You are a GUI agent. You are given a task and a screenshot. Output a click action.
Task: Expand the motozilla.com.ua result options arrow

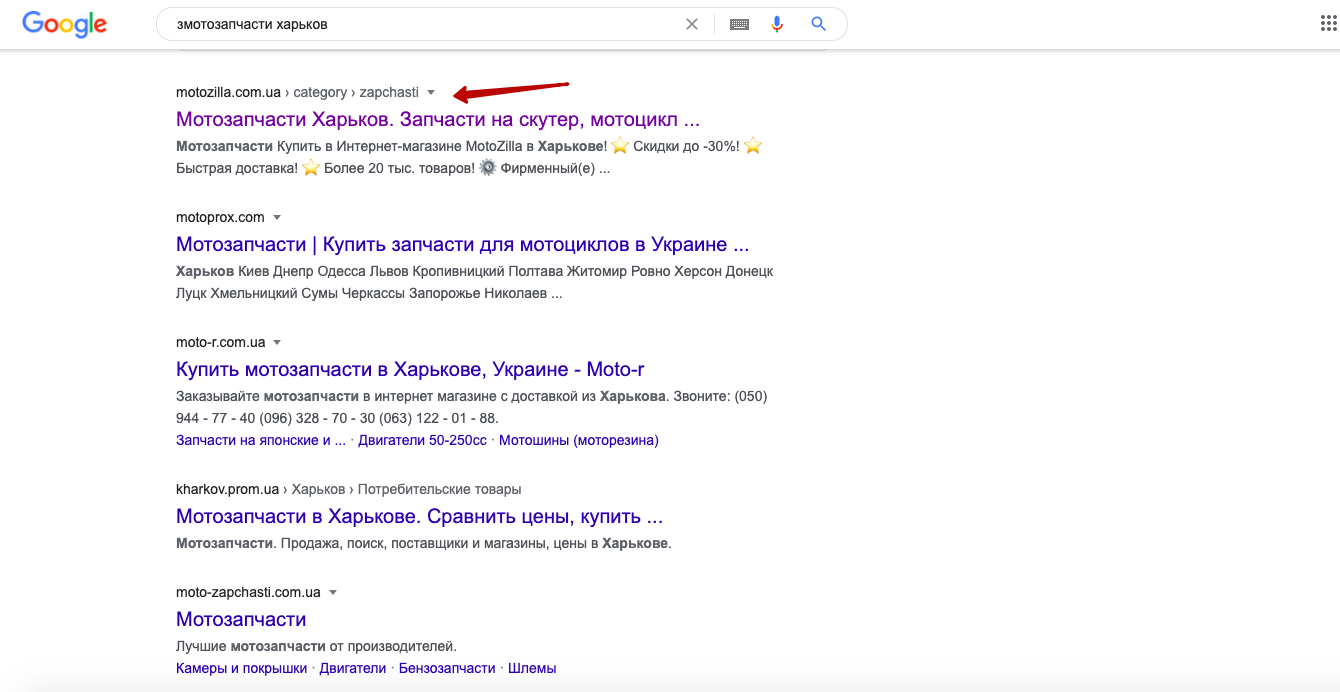pos(431,92)
